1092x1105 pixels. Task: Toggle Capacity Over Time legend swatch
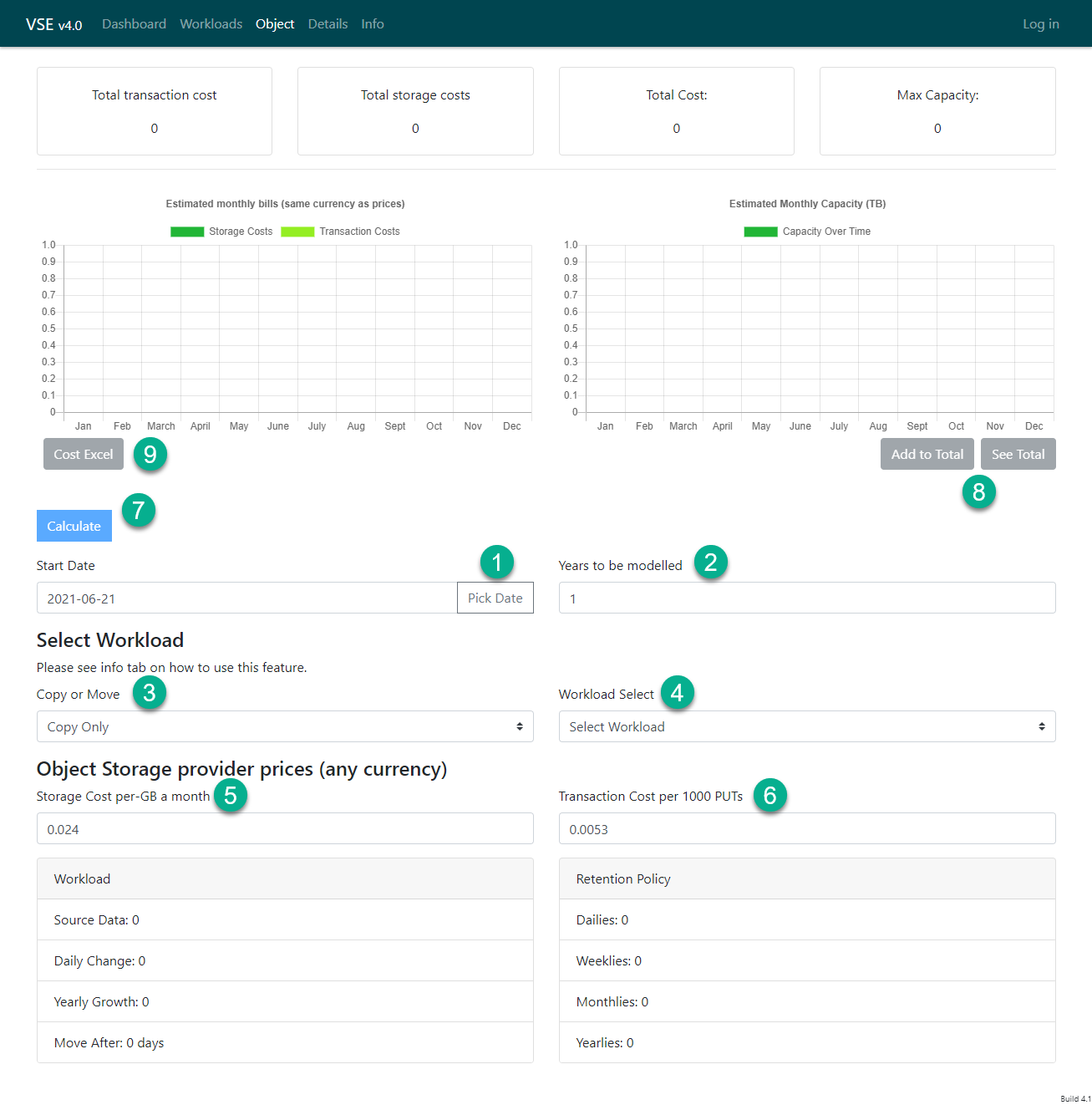760,232
